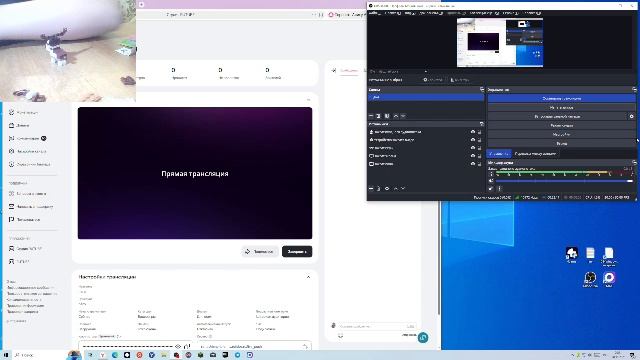Image resolution: width=640 pixels, height=360 pixels.
Task: Toggle eye icon of the third OBS source
Action: [x=473, y=148]
